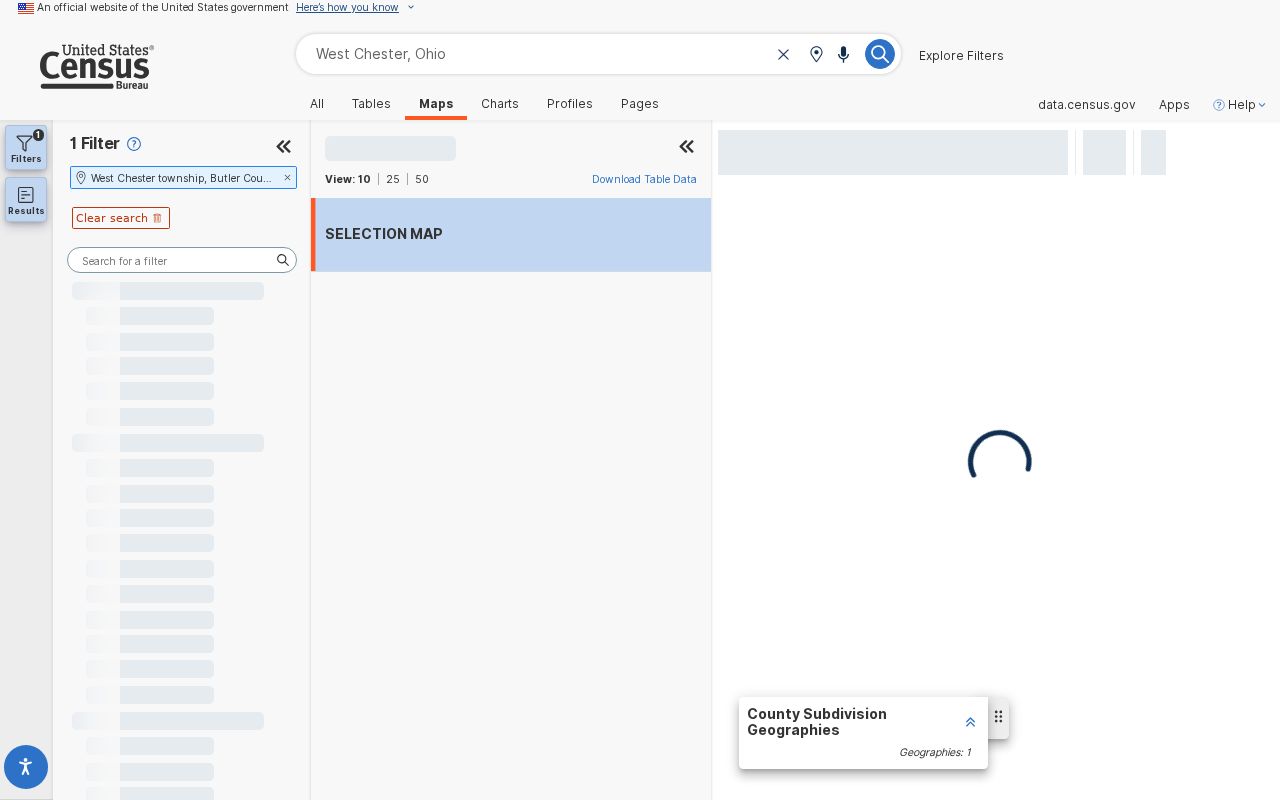Activate voice search microphone icon
1280x800 pixels.
tap(844, 54)
